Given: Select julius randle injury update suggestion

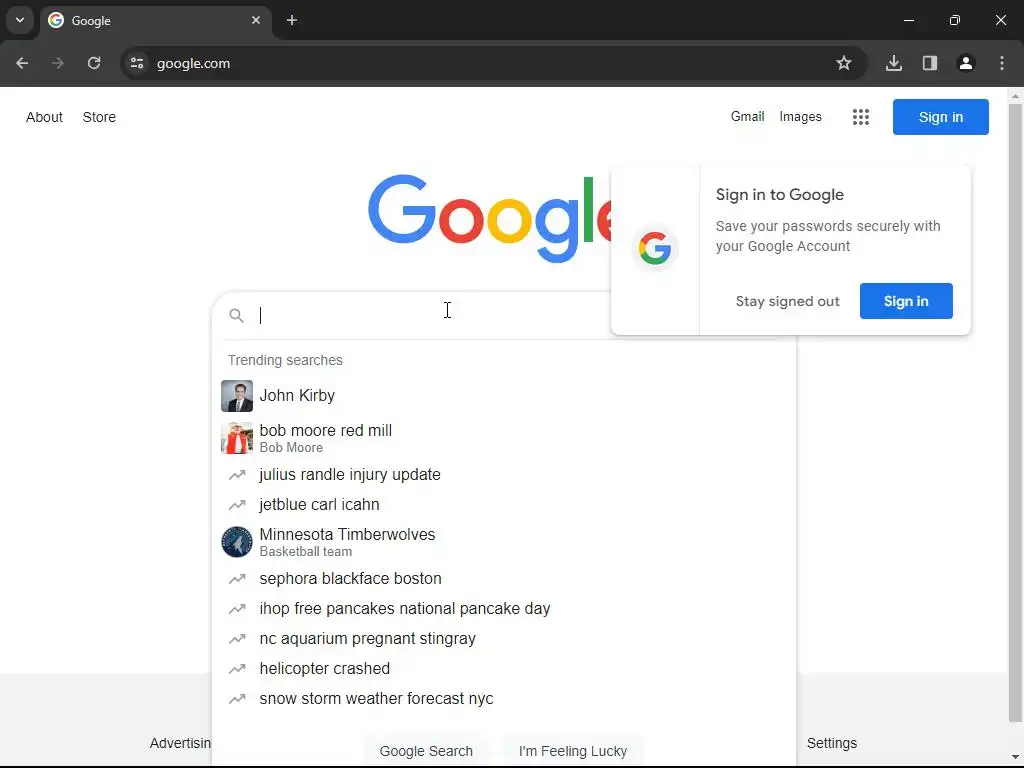Looking at the screenshot, I should (504, 475).
